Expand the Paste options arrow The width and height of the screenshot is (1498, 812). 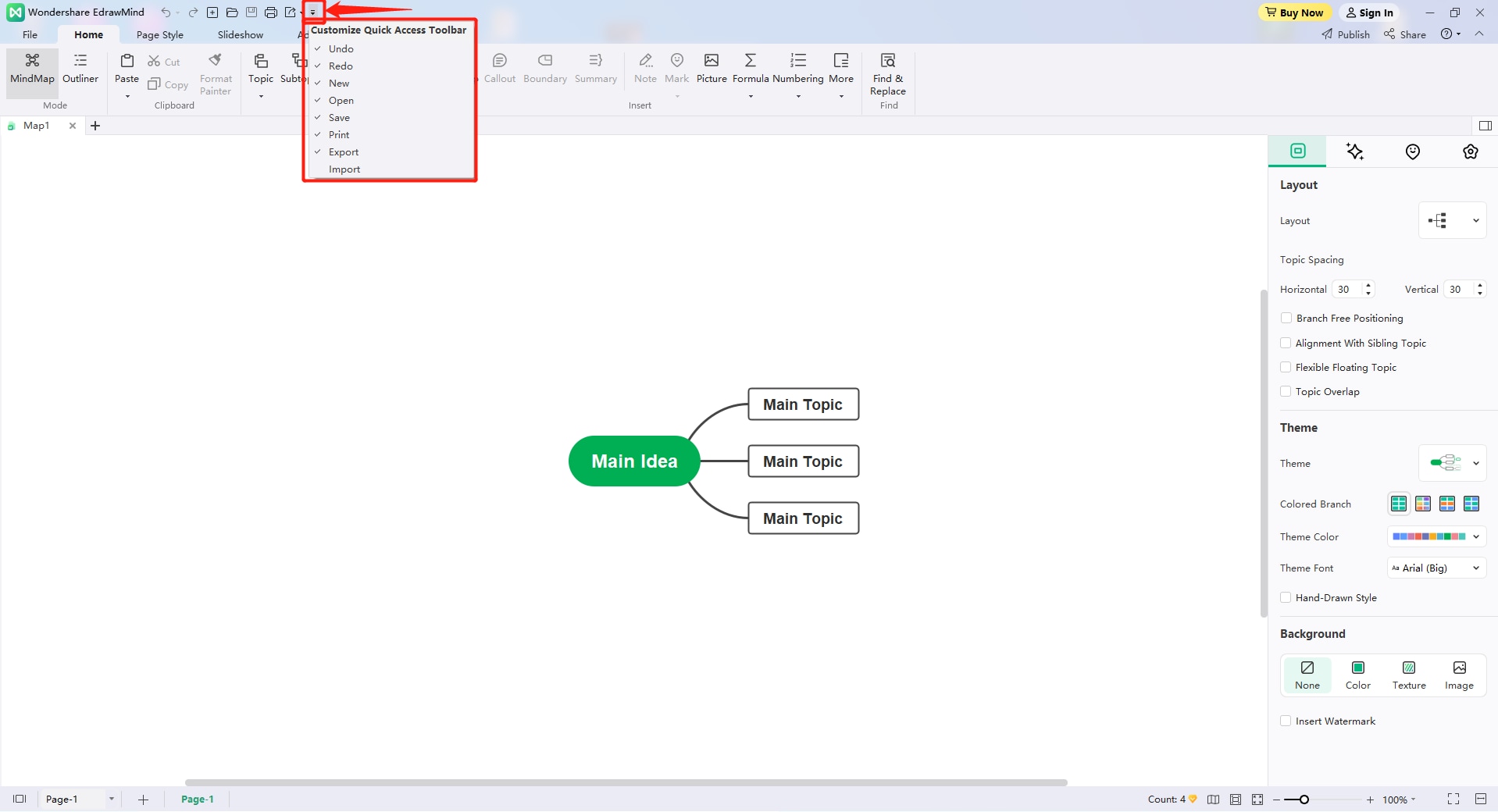[x=127, y=96]
